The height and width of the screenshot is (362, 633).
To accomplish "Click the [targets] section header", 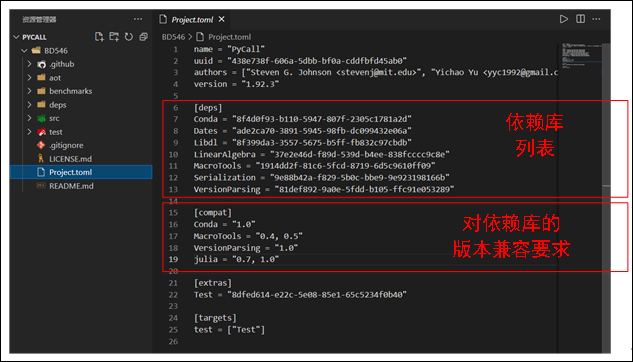I will point(215,318).
